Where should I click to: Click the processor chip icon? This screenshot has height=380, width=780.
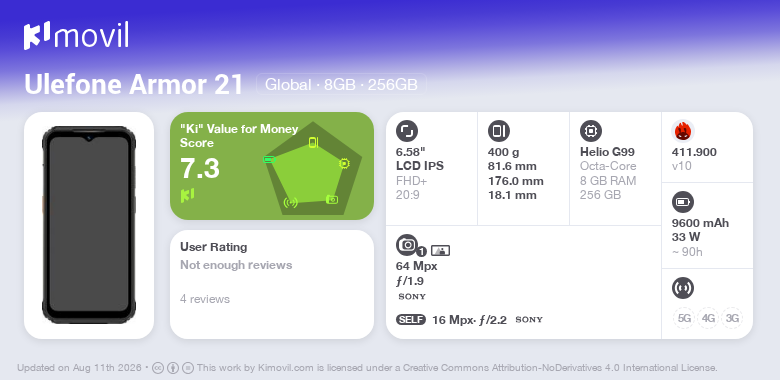pyautogui.click(x=591, y=131)
